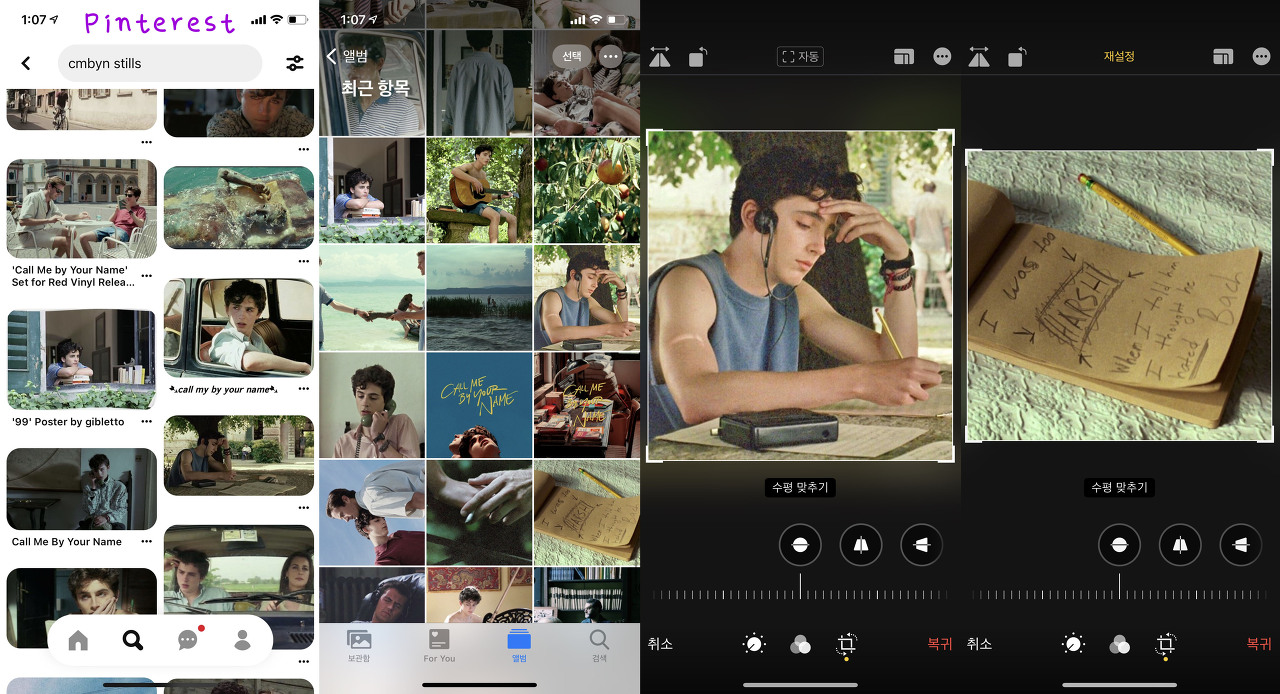The height and width of the screenshot is (694, 1280).
Task: Go back to 앨범 in Photos
Action: (347, 56)
